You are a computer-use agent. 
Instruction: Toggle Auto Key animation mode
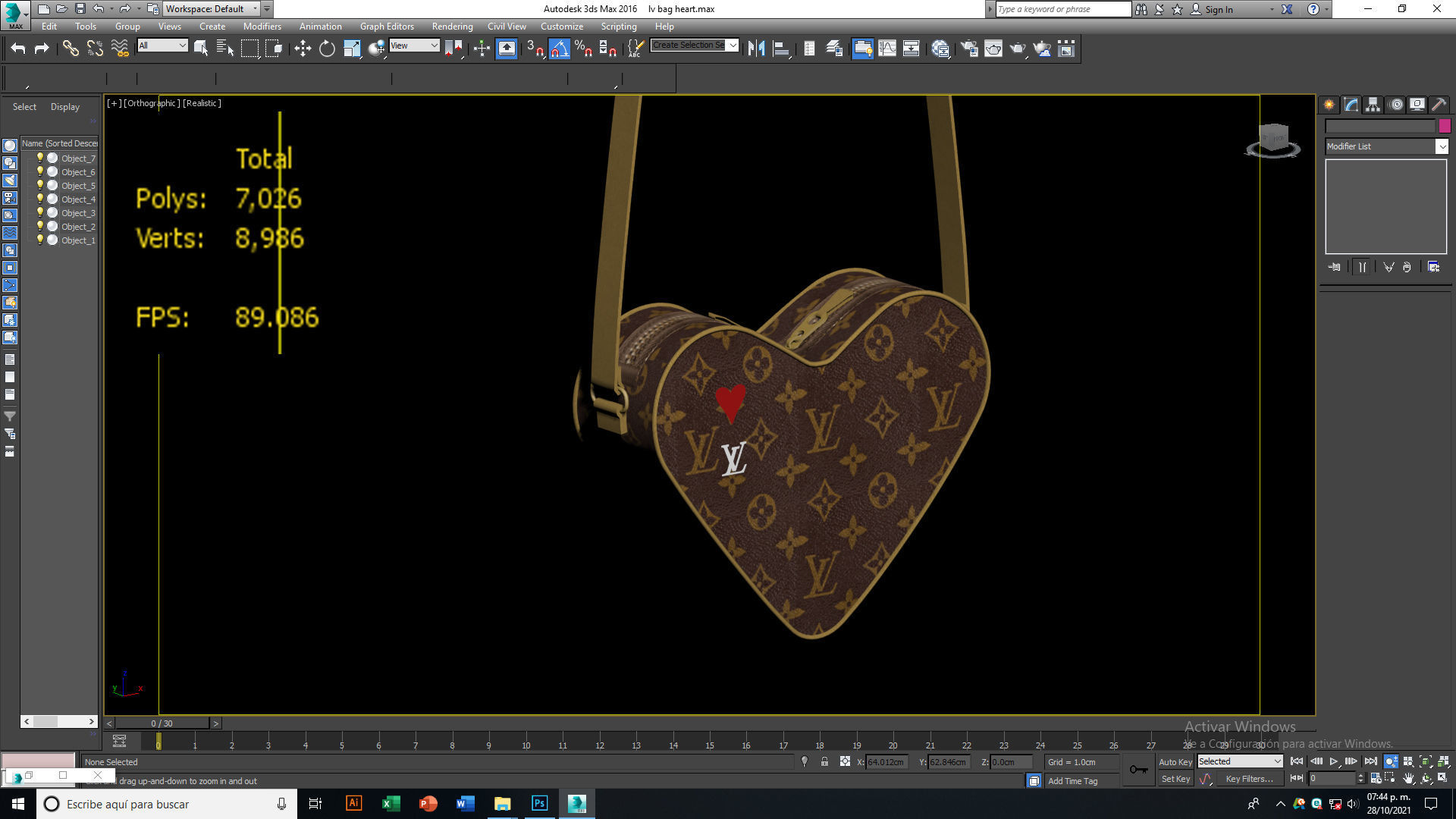pos(1175,761)
